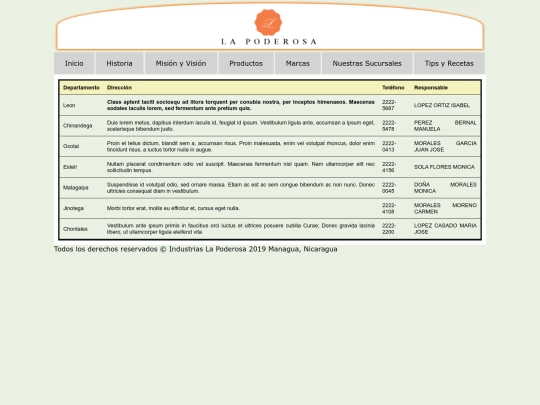Click the address starting 'Suspendisse id volutpat'
Screen dimensions: 540x405
click(x=241, y=188)
